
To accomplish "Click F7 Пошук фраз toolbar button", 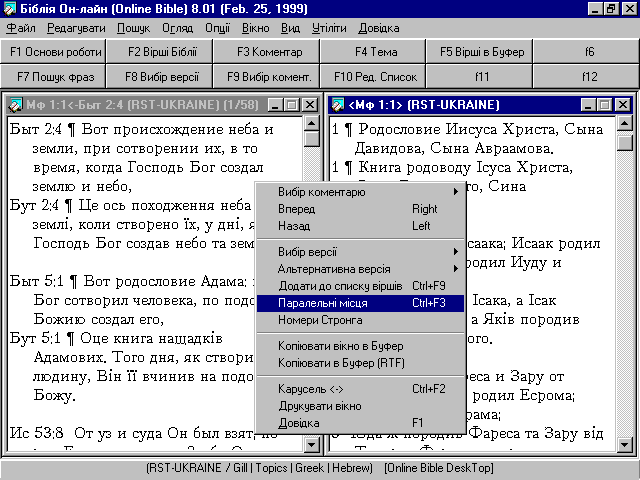I will click(x=54, y=76).
